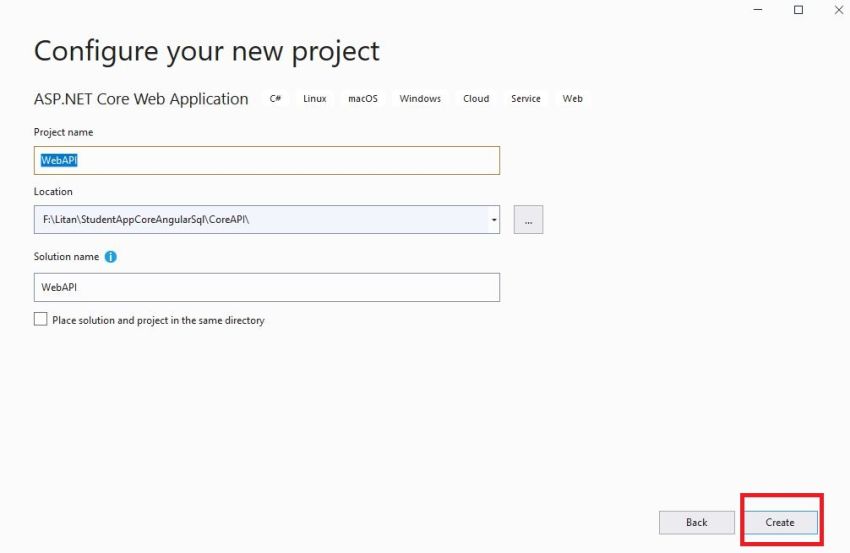Click into the Project name field

[266, 160]
